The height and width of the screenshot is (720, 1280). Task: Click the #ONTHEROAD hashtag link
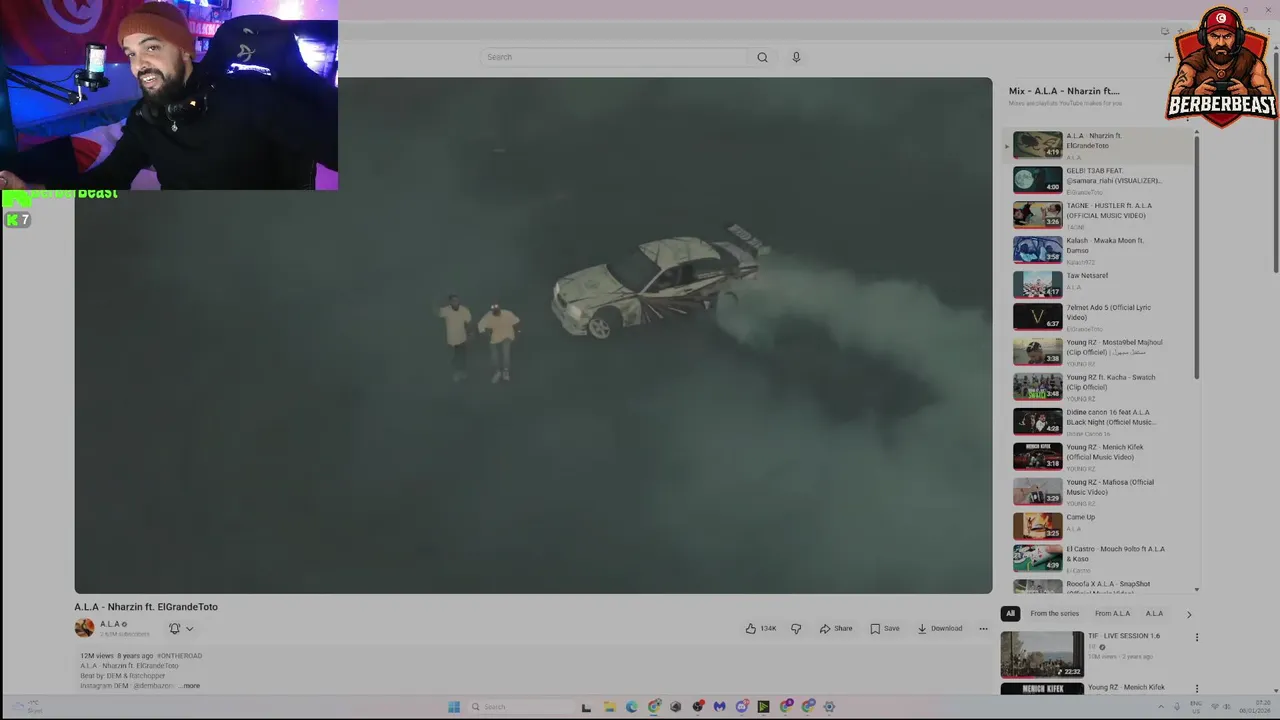(x=180, y=656)
